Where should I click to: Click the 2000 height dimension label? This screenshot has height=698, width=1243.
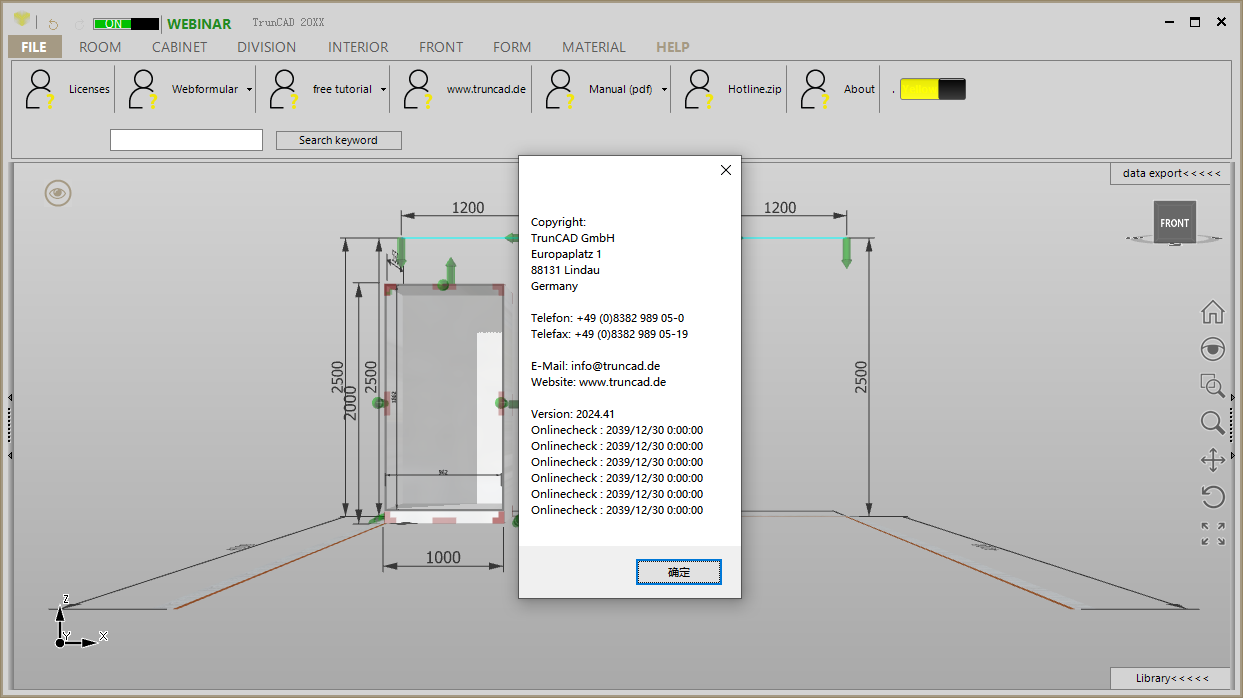click(x=351, y=403)
